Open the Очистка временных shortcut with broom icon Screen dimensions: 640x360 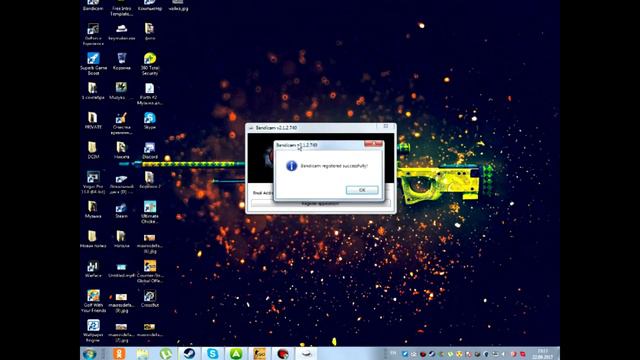[x=121, y=123]
